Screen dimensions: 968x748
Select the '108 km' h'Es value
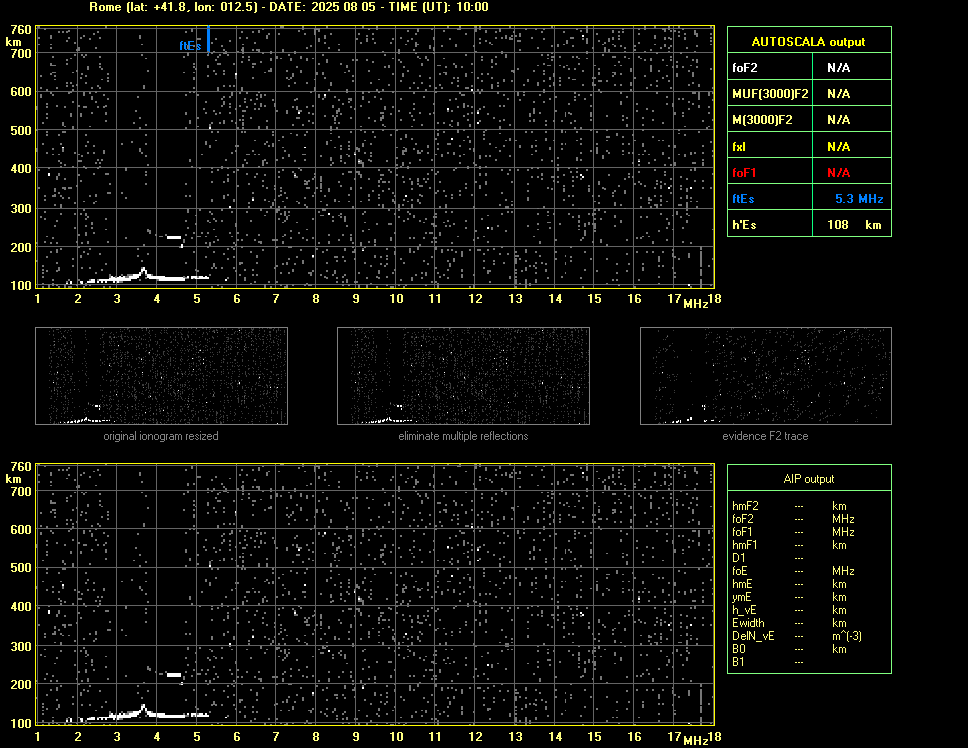pos(854,225)
